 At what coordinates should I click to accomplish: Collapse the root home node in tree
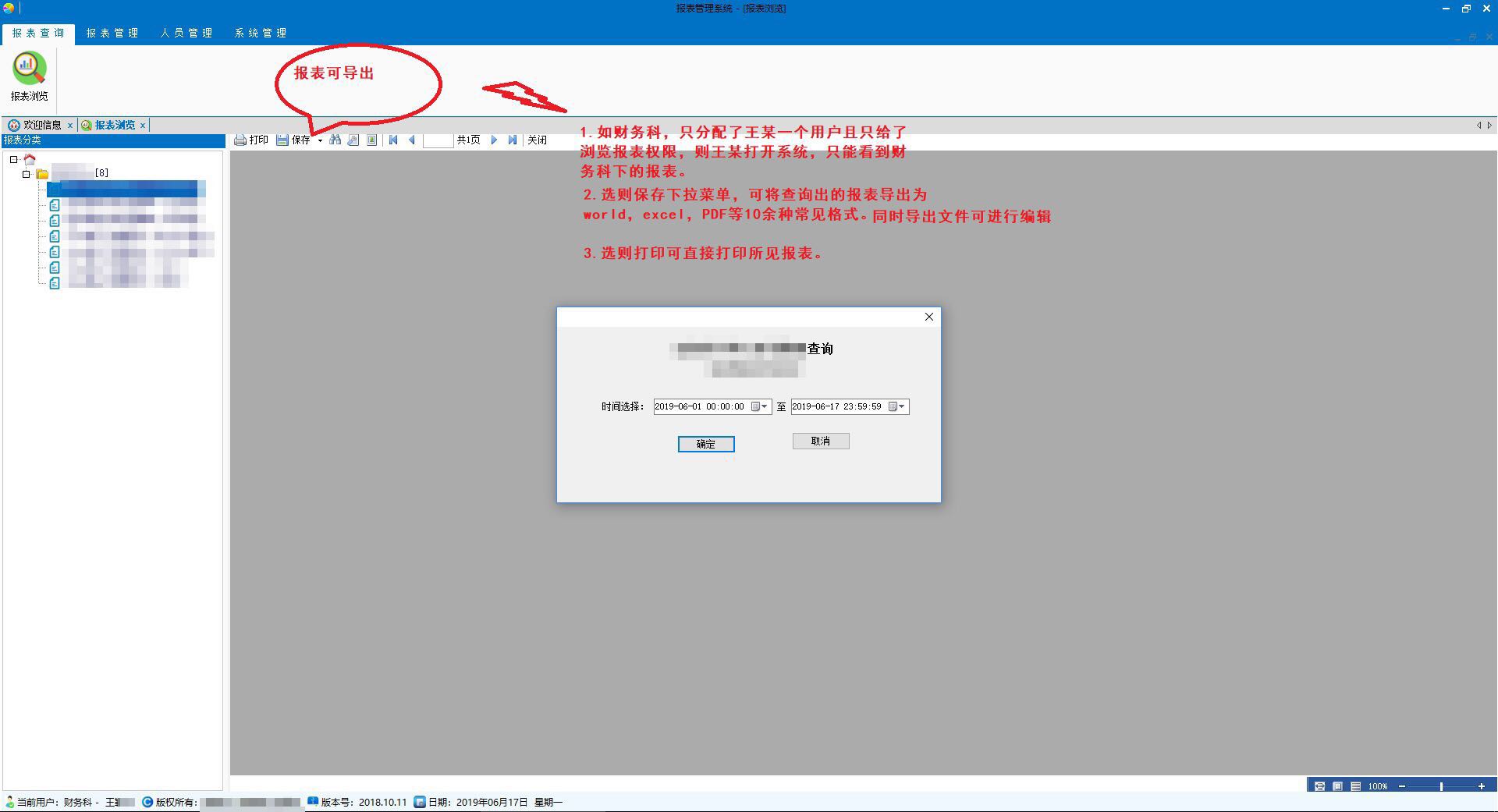[13, 159]
